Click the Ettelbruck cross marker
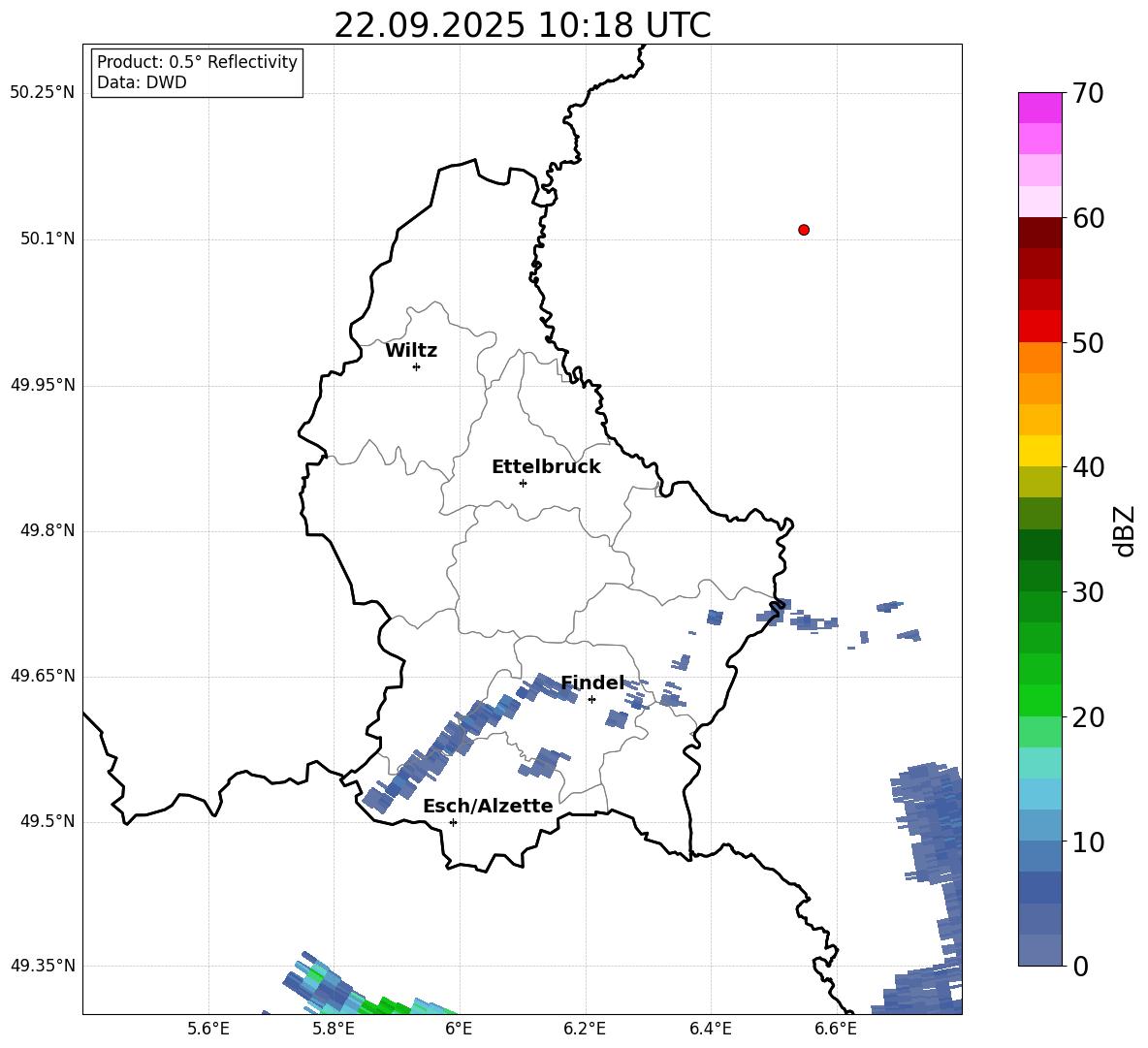 click(523, 483)
